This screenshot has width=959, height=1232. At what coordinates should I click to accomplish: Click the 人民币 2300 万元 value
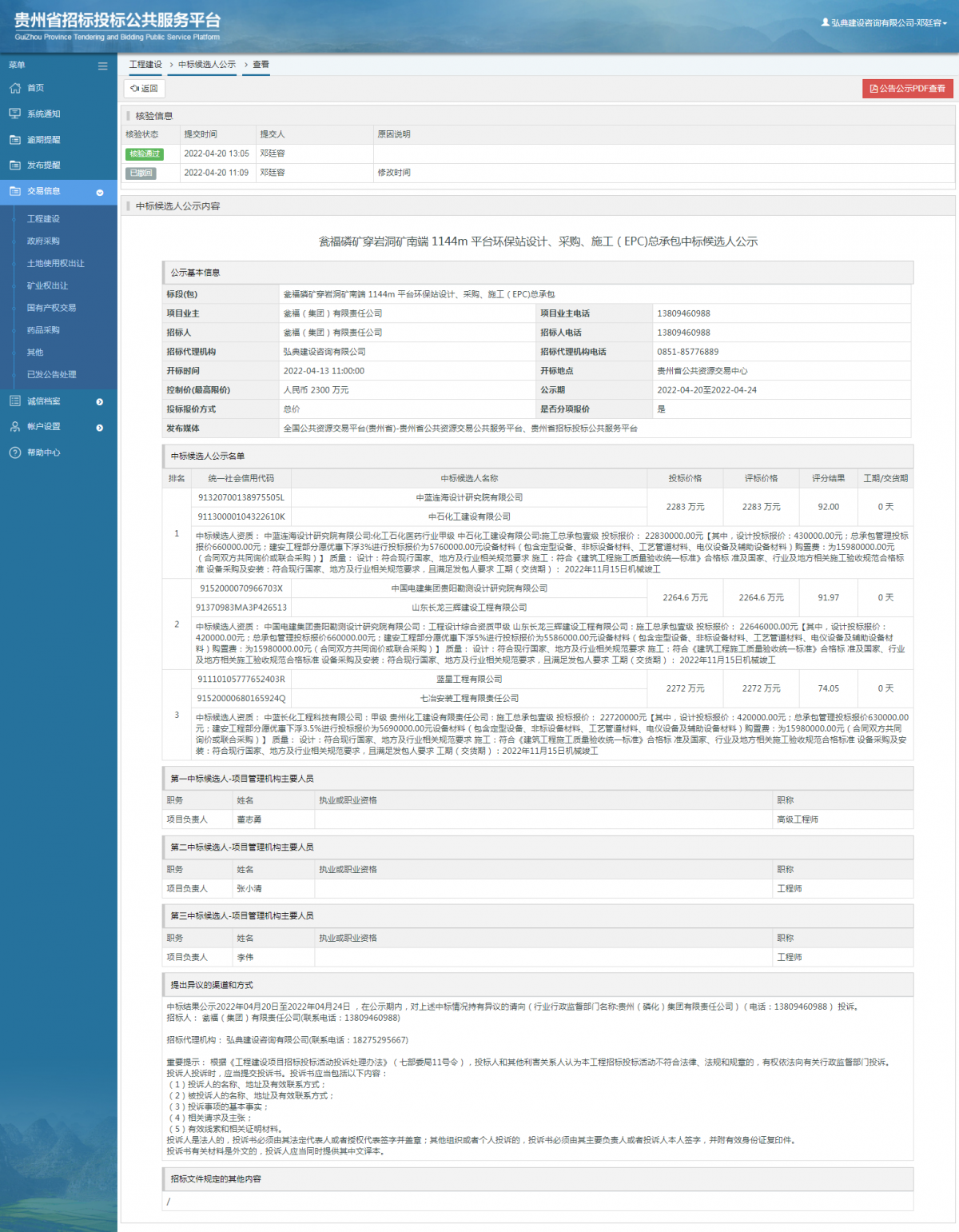tap(316, 390)
